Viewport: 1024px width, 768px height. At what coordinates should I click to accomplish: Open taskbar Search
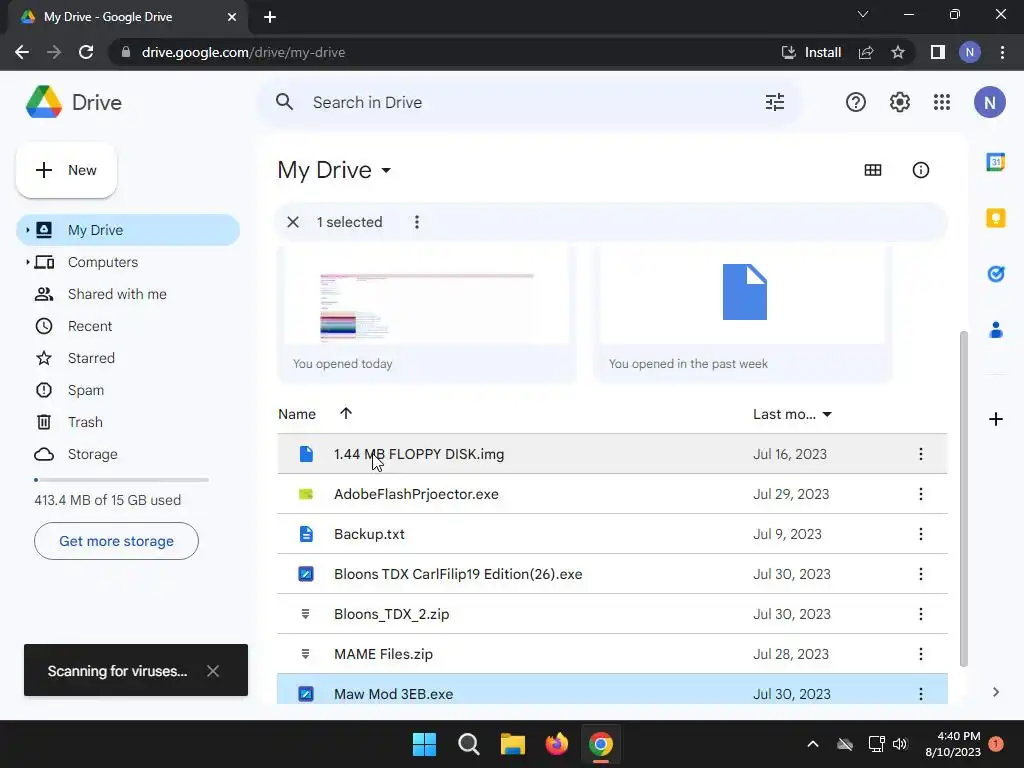pyautogui.click(x=468, y=744)
